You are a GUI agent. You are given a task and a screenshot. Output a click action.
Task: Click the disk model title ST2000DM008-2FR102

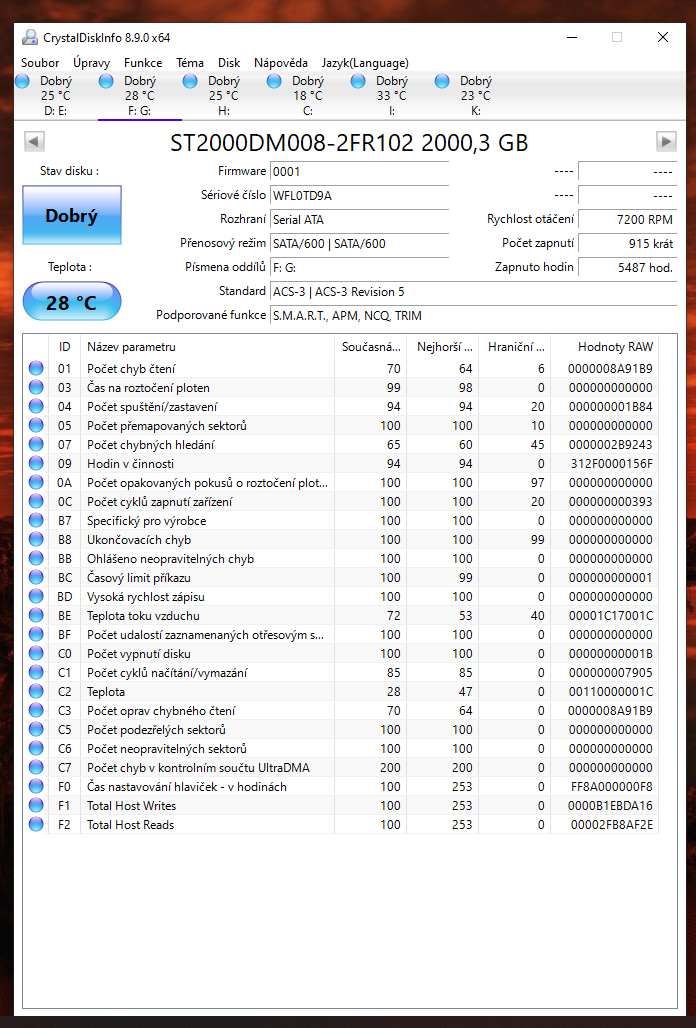(292, 143)
